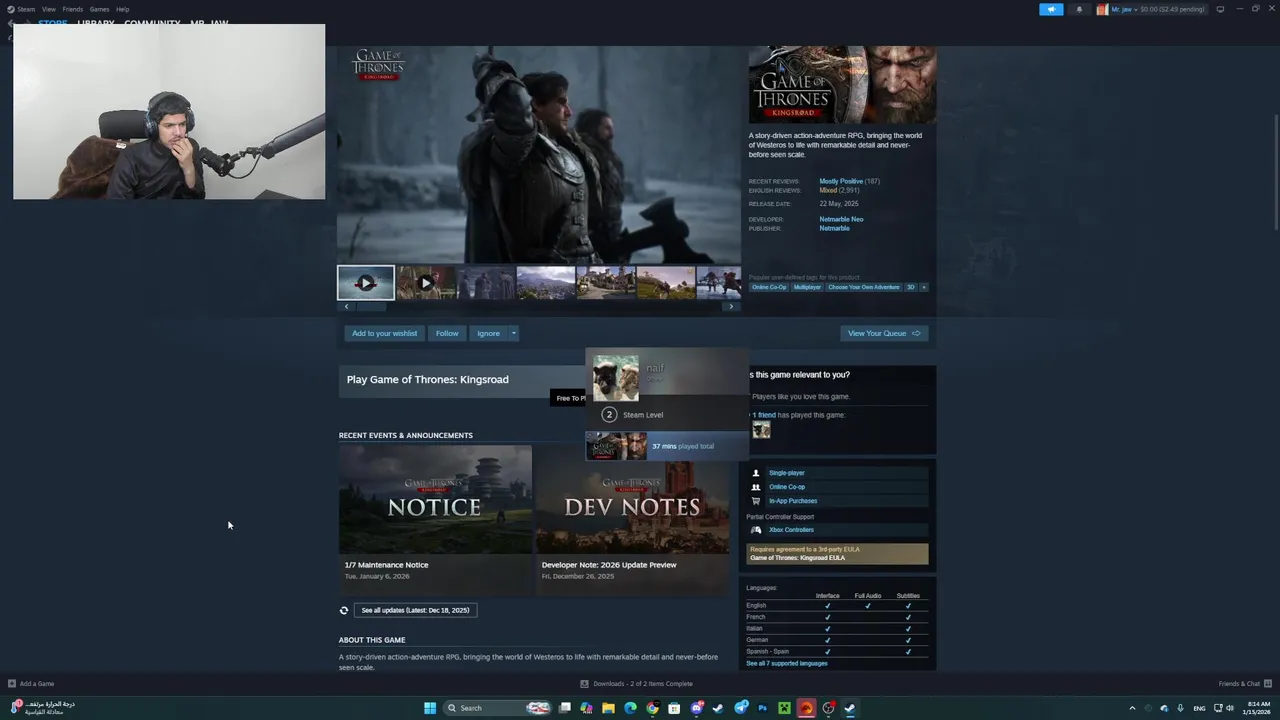This screenshot has width=1280, height=720.
Task: Follow this game
Action: (x=447, y=333)
